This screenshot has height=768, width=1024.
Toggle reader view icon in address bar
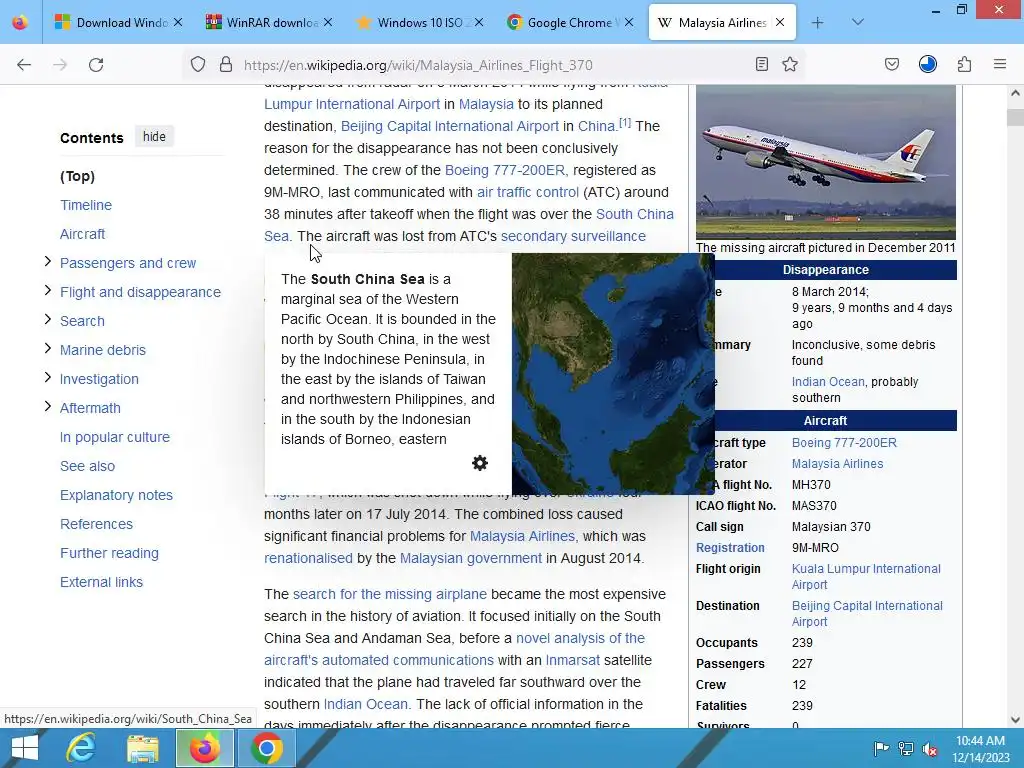coord(761,65)
